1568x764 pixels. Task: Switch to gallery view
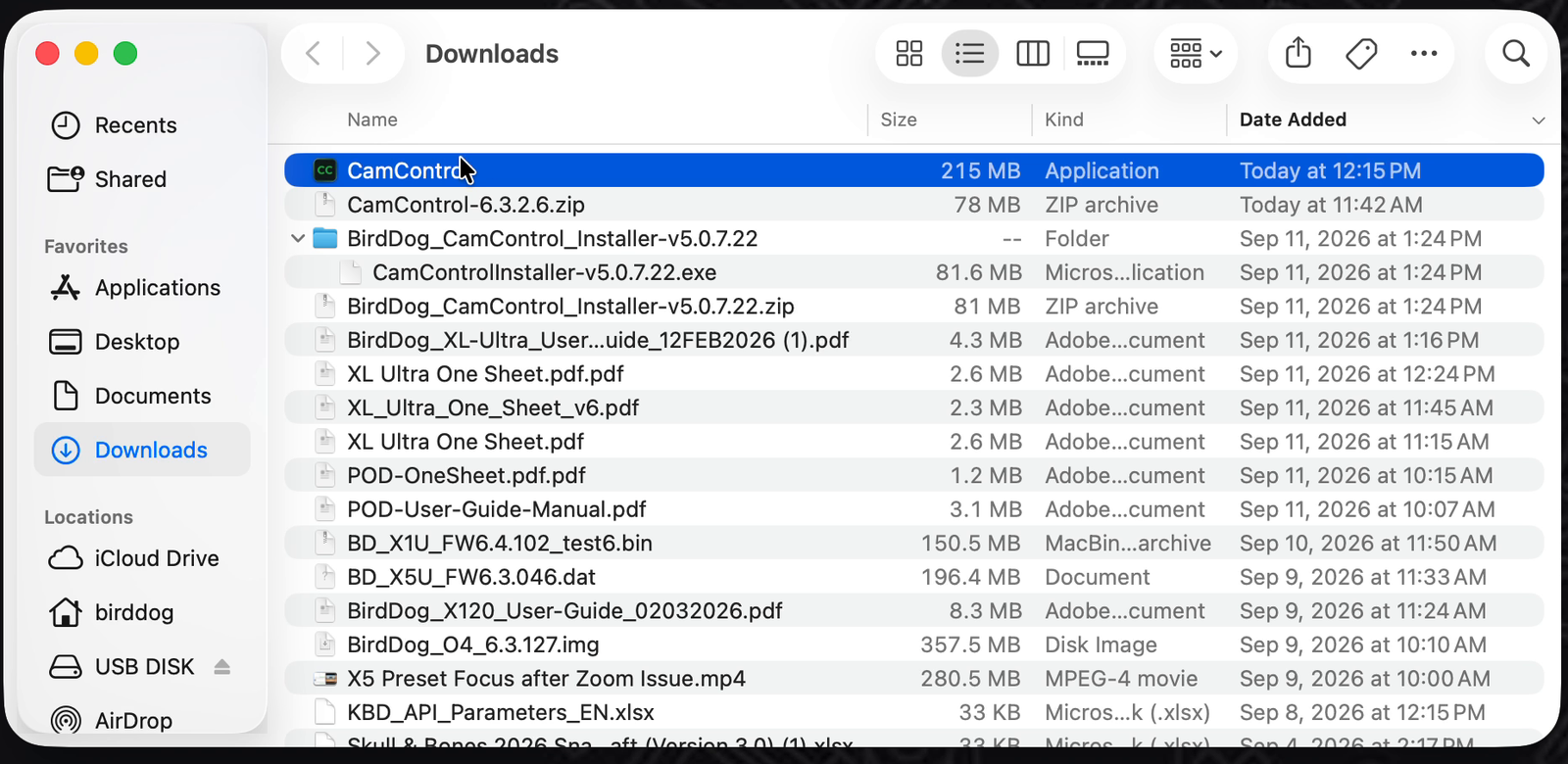click(1093, 53)
